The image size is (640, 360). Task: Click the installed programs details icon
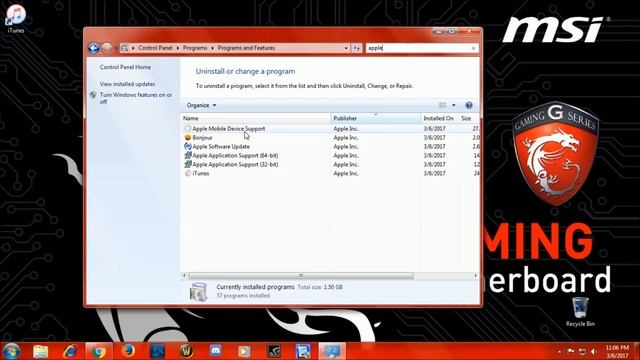[199, 291]
